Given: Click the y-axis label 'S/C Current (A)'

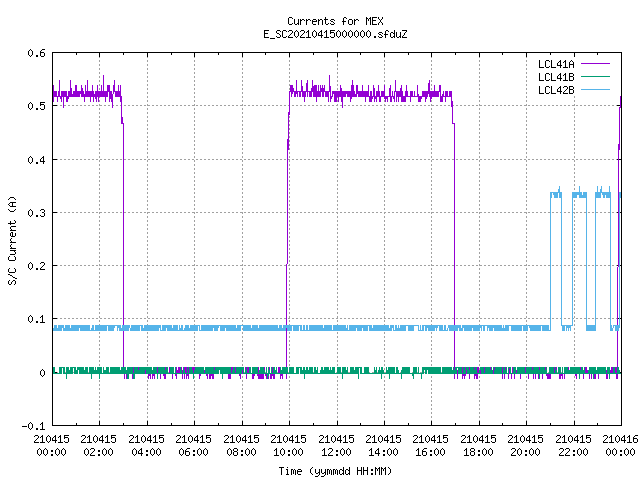Looking at the screenshot, I should tap(12, 241).
